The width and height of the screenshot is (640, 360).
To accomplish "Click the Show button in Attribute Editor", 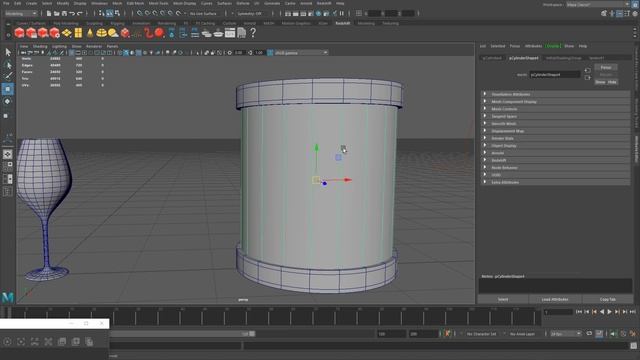I will click(600, 82).
